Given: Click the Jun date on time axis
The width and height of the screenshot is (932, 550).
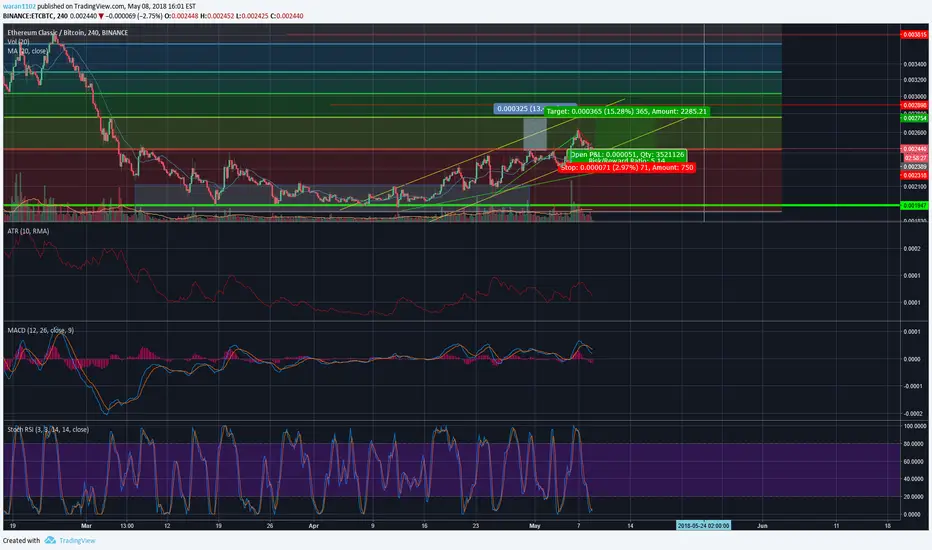Looking at the screenshot, I should point(762,526).
